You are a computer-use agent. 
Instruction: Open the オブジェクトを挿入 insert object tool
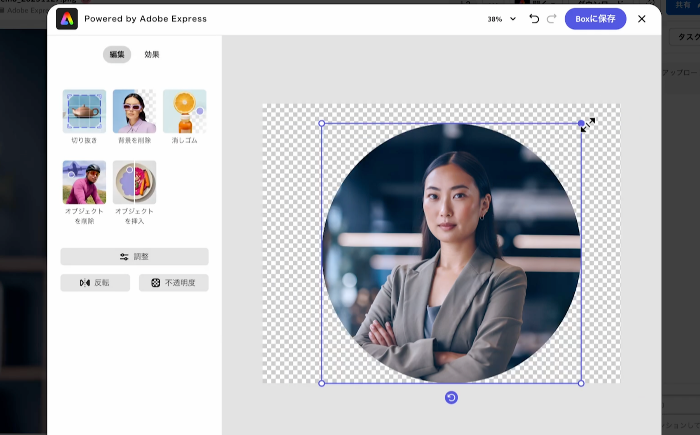click(134, 182)
